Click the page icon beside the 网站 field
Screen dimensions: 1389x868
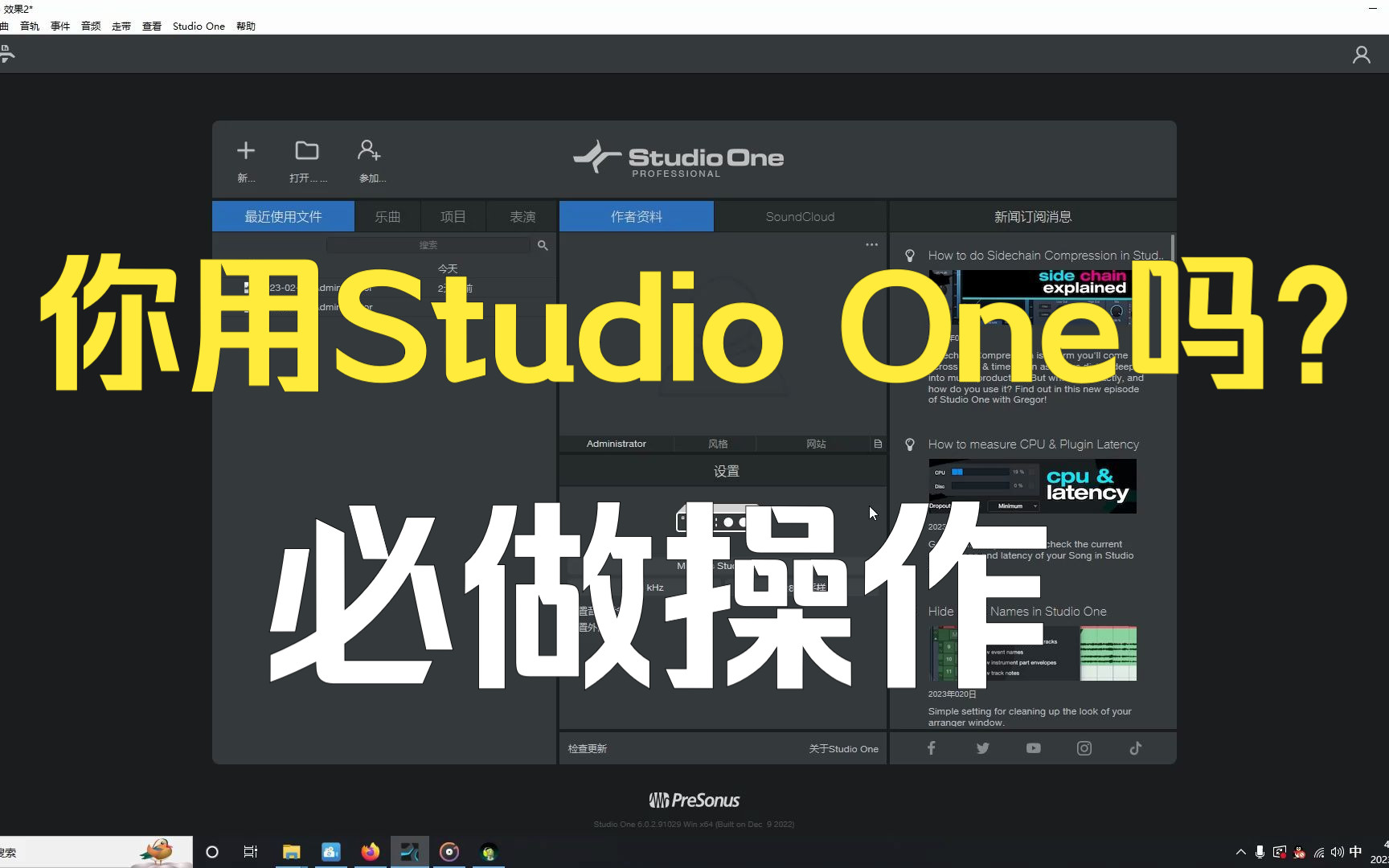point(878,444)
